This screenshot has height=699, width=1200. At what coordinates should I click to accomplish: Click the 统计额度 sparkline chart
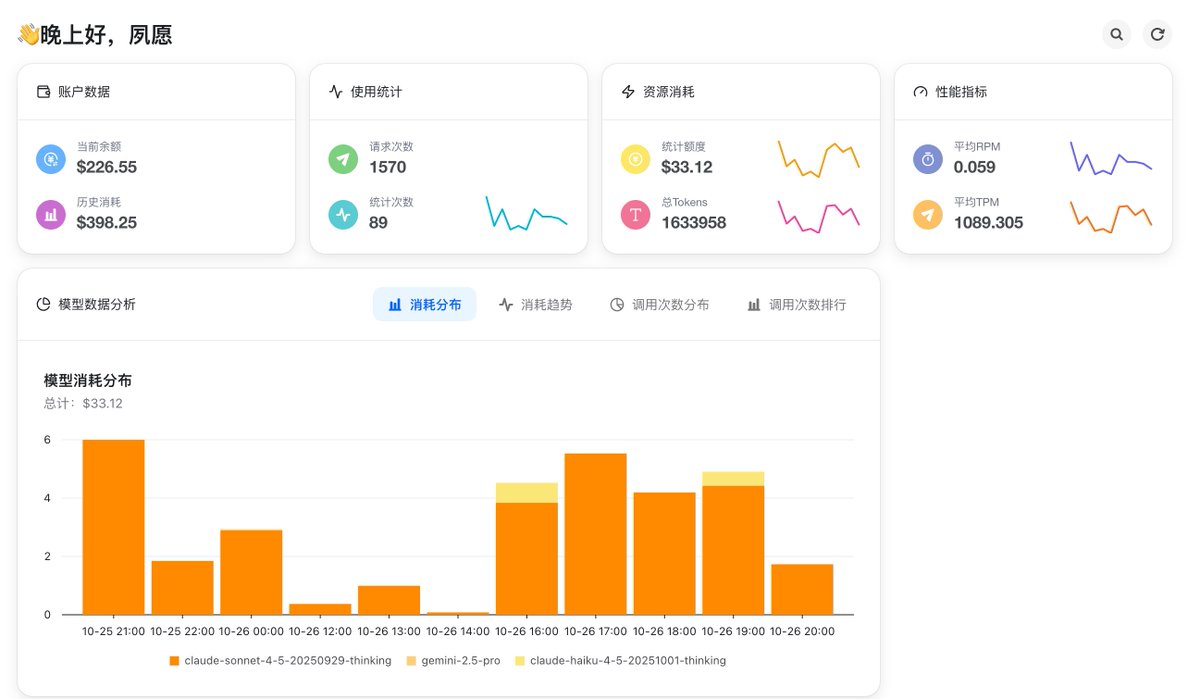(819, 159)
